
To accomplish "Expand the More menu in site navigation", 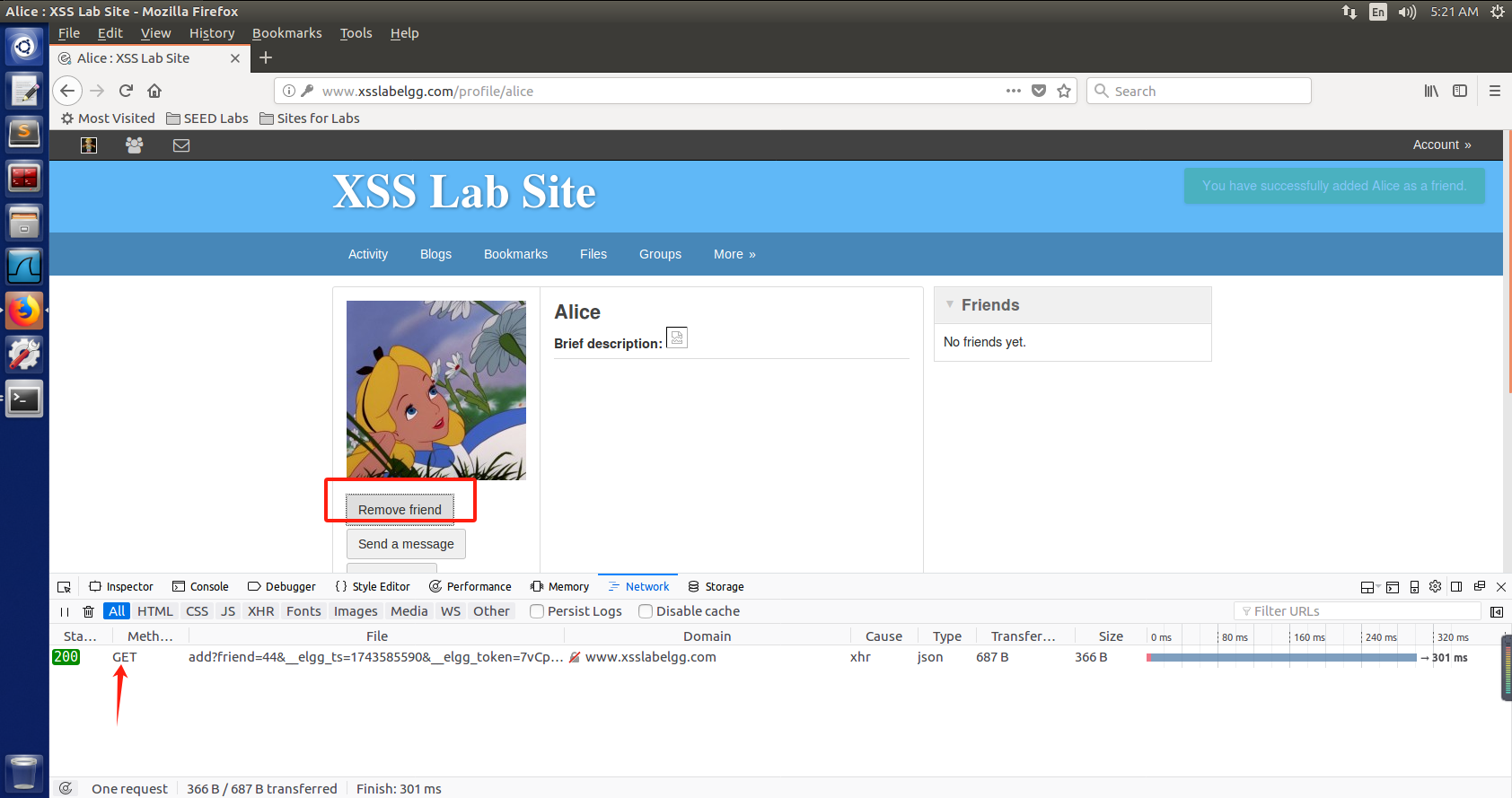I will click(x=734, y=254).
